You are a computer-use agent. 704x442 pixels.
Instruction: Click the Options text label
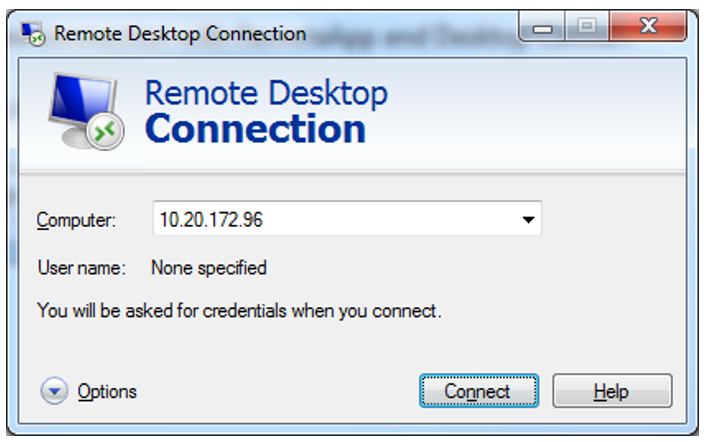(x=107, y=392)
